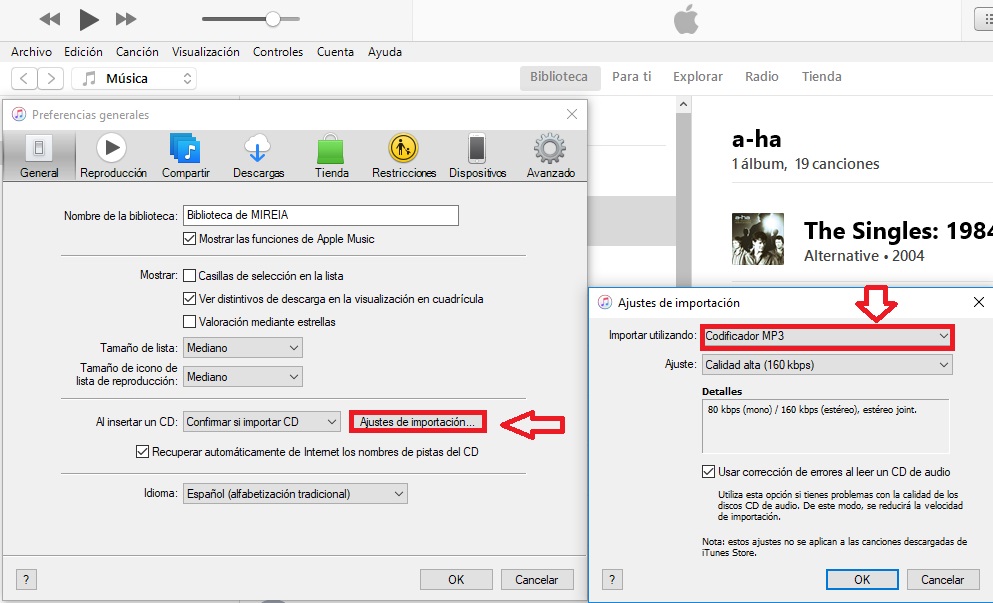Enable Valoración mediante estrellas checkbox
993x603 pixels.
pyautogui.click(x=189, y=322)
